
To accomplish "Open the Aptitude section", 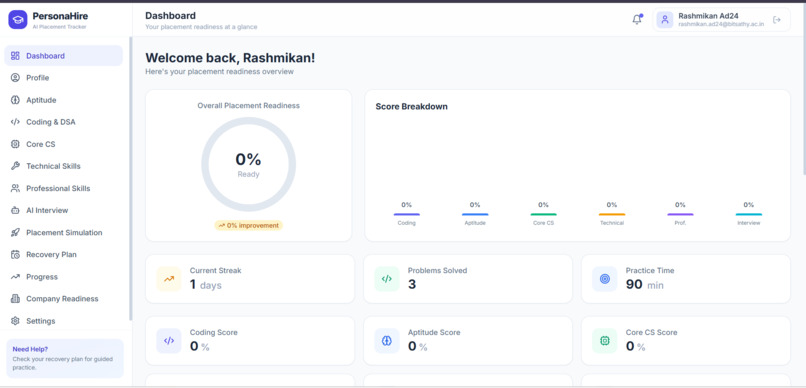I will (x=63, y=100).
